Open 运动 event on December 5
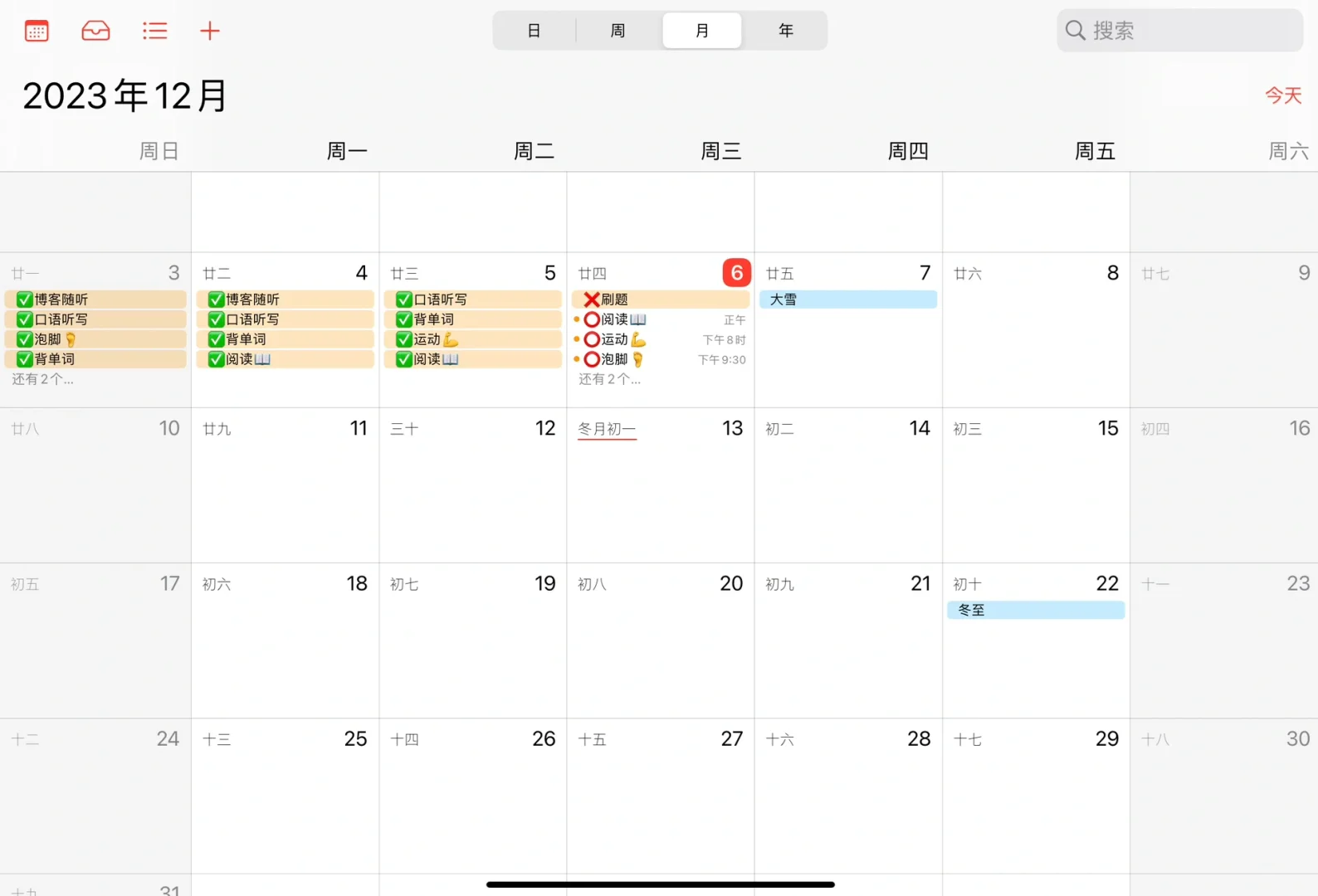The height and width of the screenshot is (896, 1318). (x=473, y=339)
